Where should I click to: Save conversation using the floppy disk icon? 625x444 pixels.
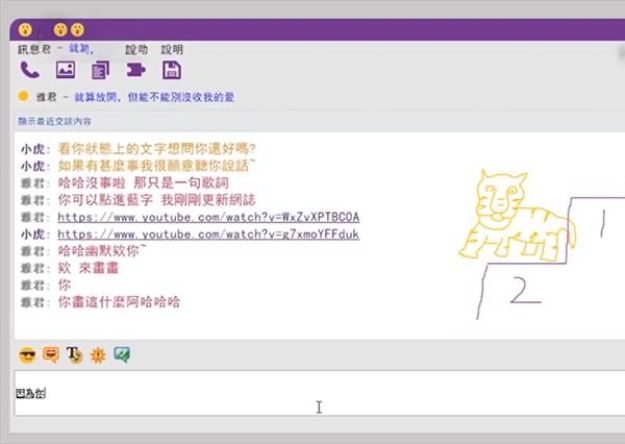[172, 70]
